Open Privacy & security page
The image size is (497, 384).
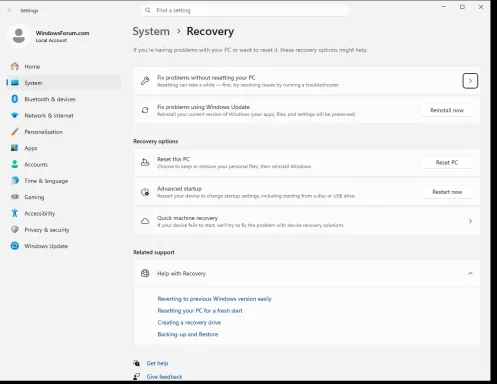[x=63, y=229]
